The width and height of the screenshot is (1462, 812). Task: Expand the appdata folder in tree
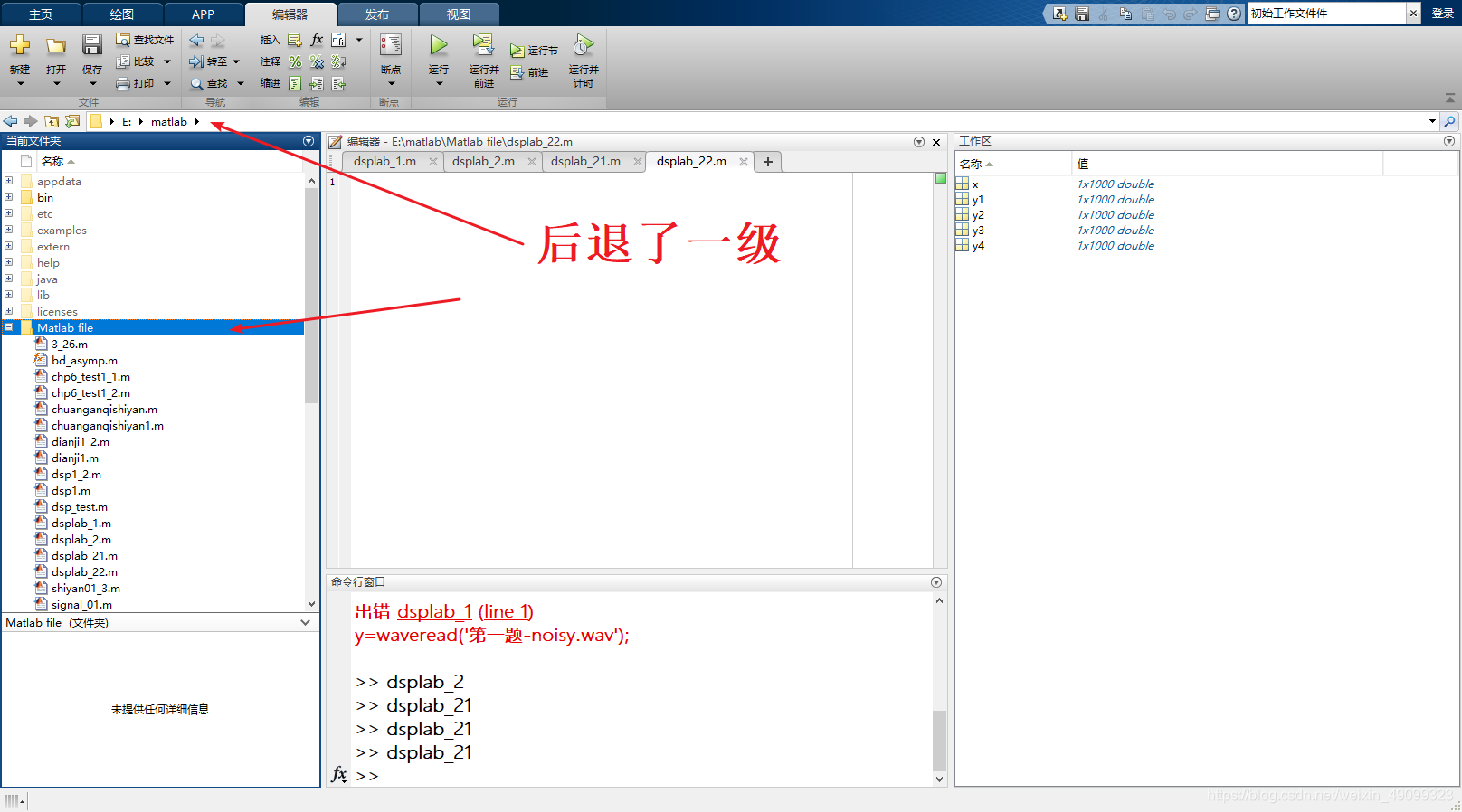pos(9,181)
